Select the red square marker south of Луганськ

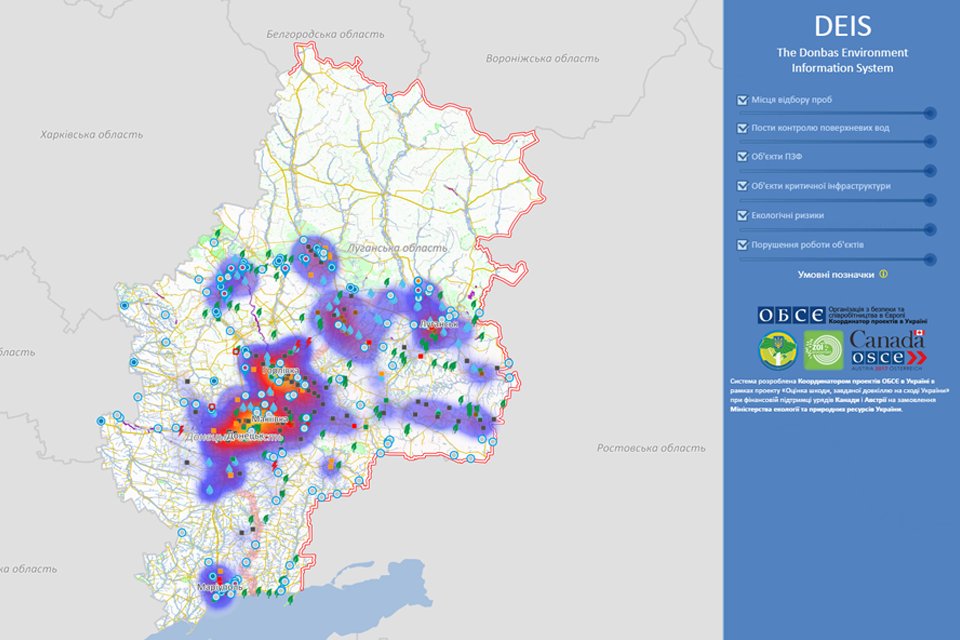421,356
